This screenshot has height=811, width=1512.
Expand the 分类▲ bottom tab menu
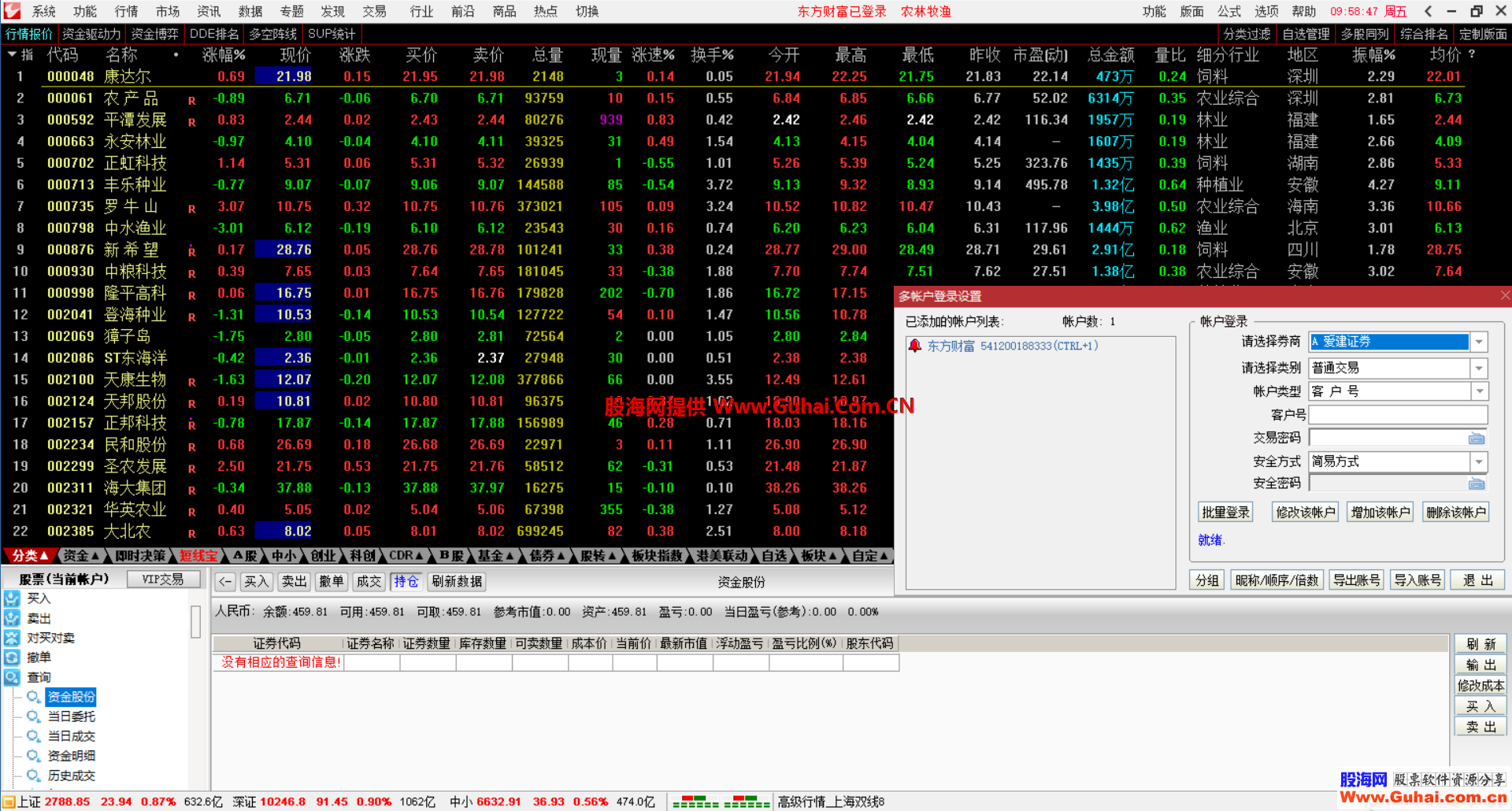pos(29,556)
